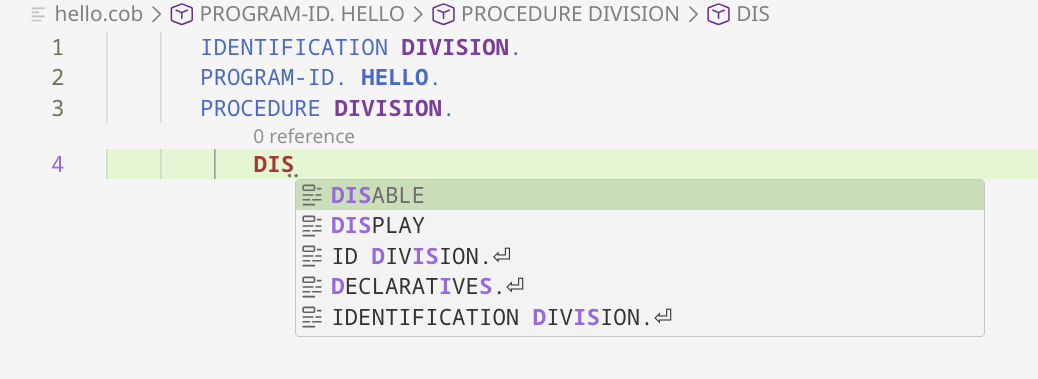Open the DIS breadcrumb symbol list
This screenshot has width=1038, height=379.
click(x=753, y=14)
